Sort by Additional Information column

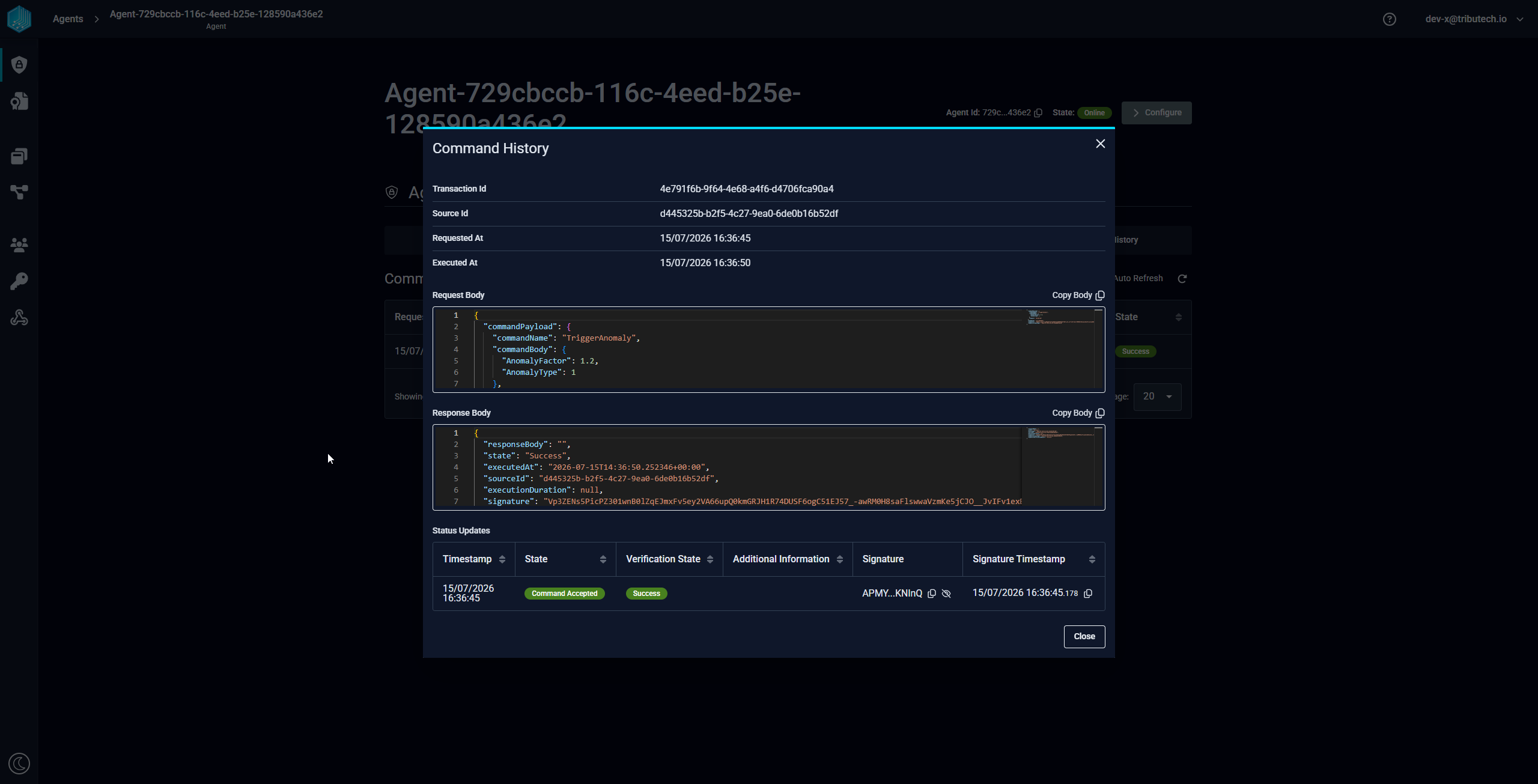pos(840,559)
